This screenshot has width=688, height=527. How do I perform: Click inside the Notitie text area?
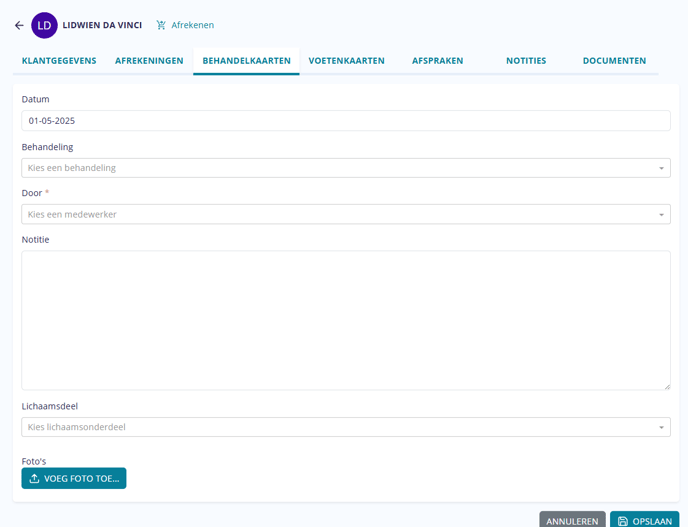[345, 320]
